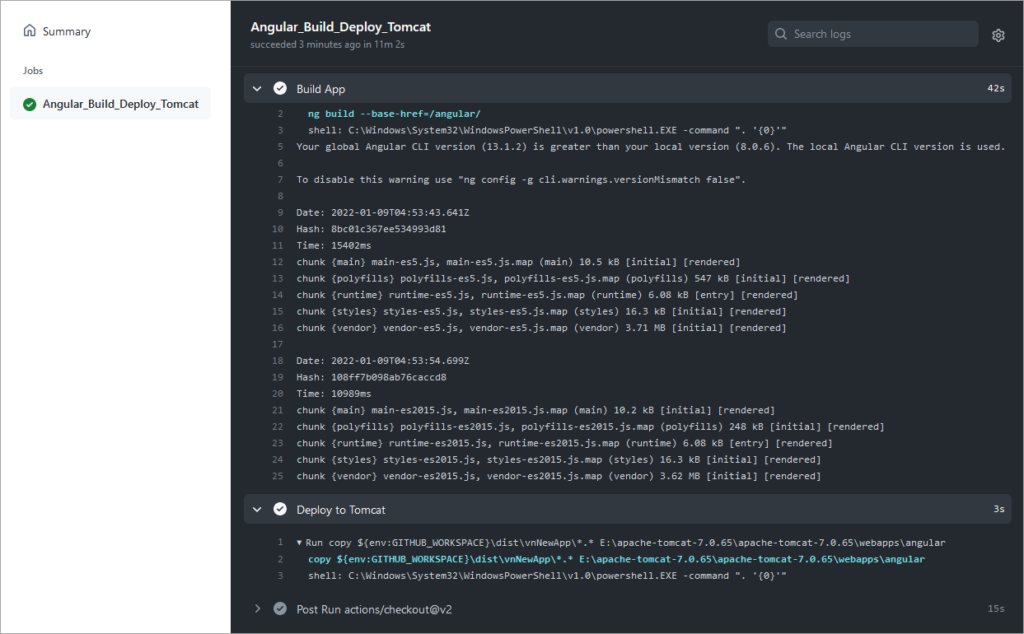Click the success checkmark on Build App step
Screen dimensions: 1024x634
click(279, 87)
